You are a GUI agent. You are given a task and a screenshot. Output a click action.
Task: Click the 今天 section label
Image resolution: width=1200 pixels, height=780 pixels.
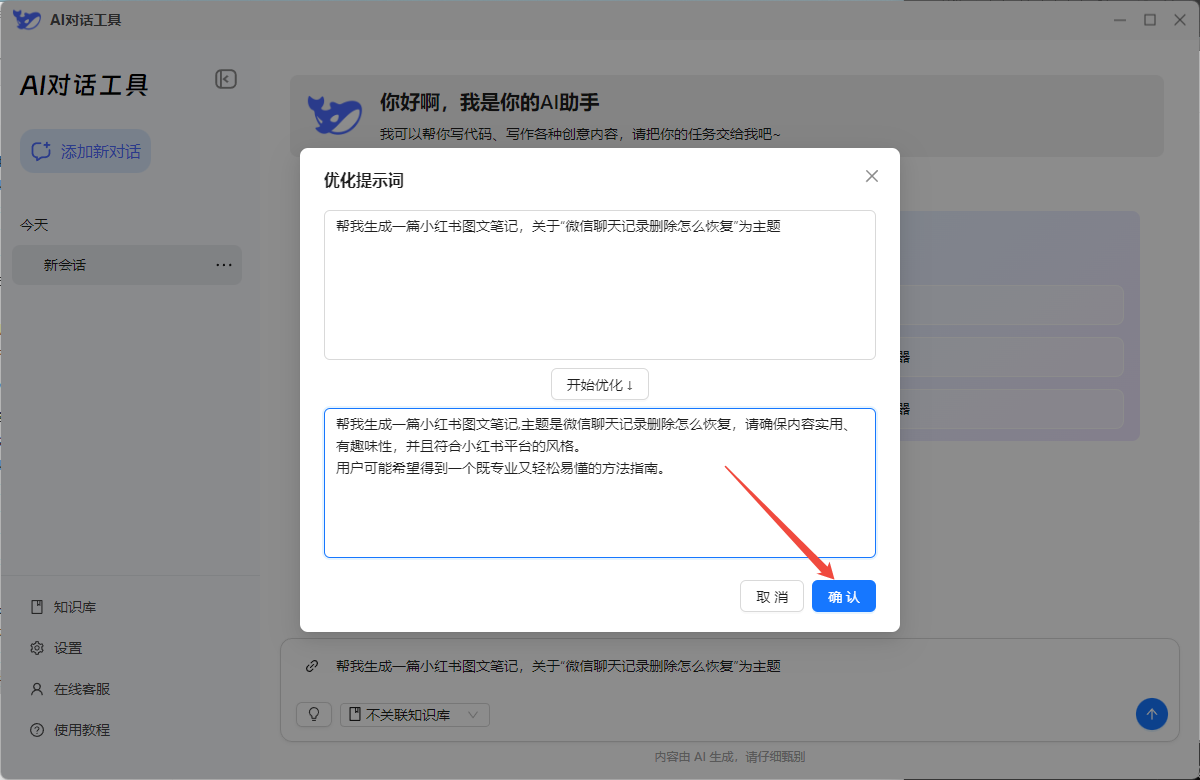[34, 225]
